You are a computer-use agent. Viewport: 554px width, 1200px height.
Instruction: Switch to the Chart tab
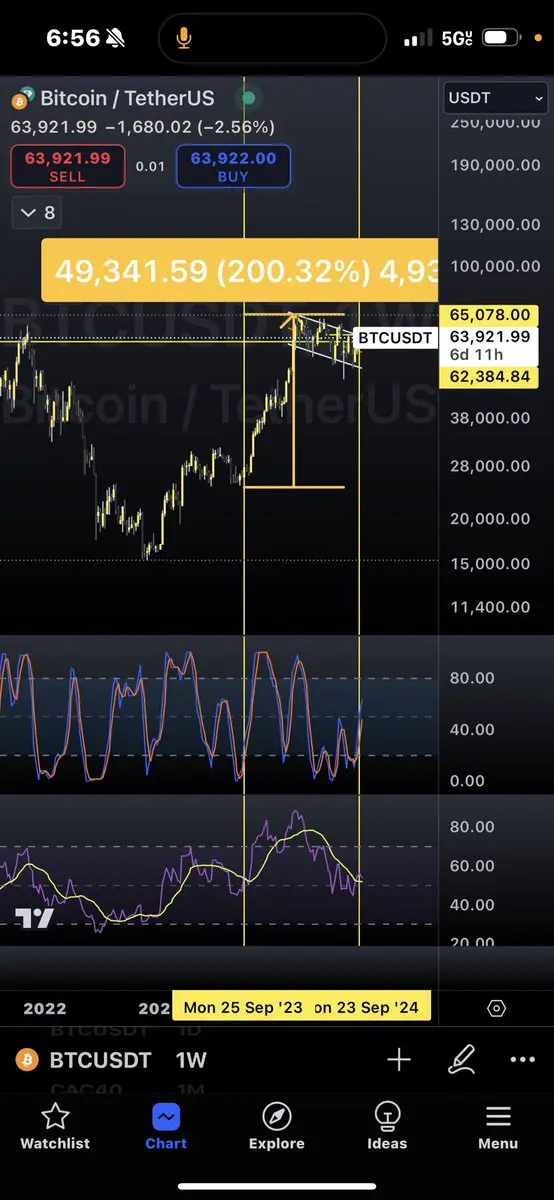pyautogui.click(x=166, y=1127)
